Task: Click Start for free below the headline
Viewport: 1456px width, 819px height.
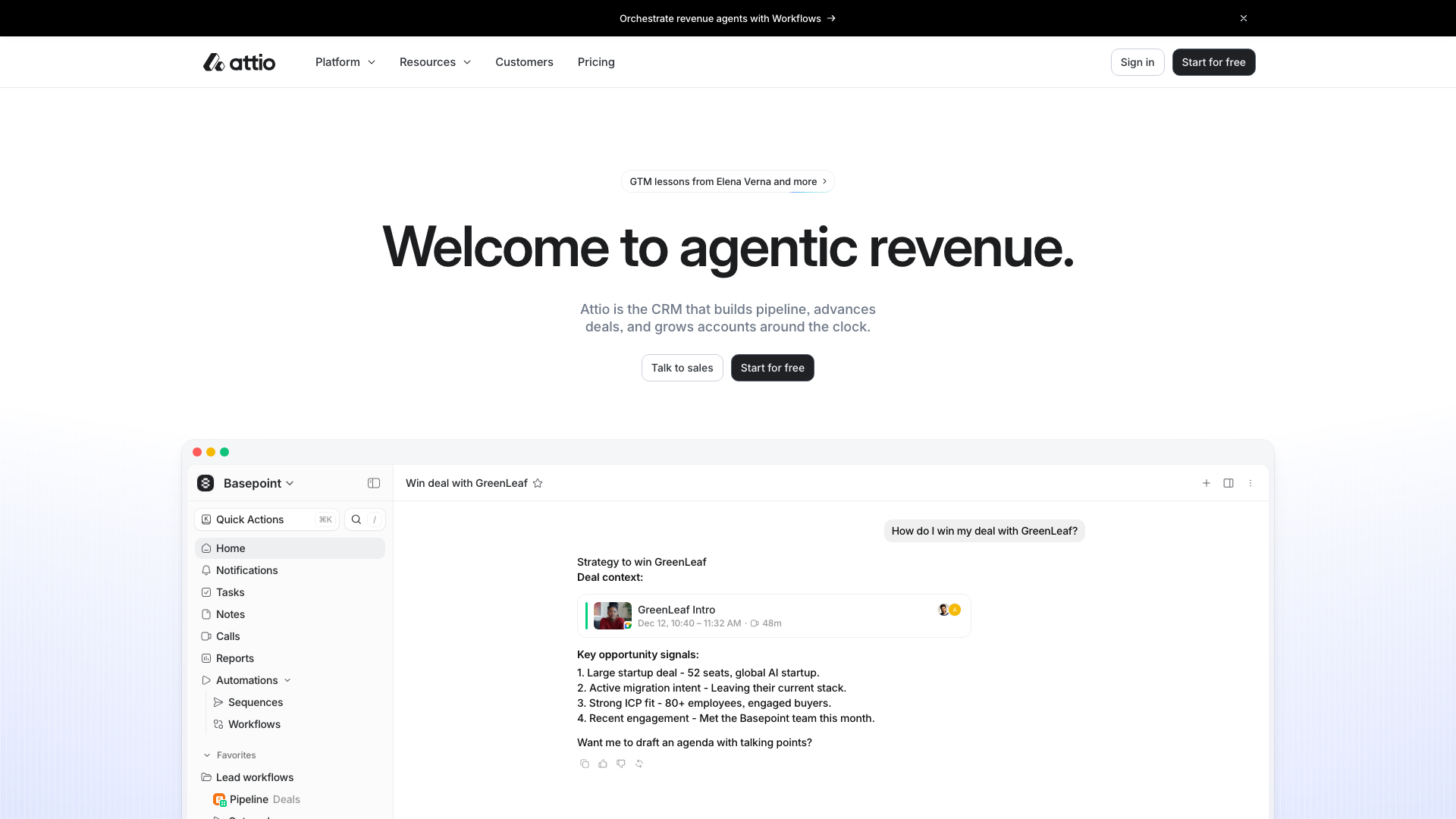Action: coord(772,368)
